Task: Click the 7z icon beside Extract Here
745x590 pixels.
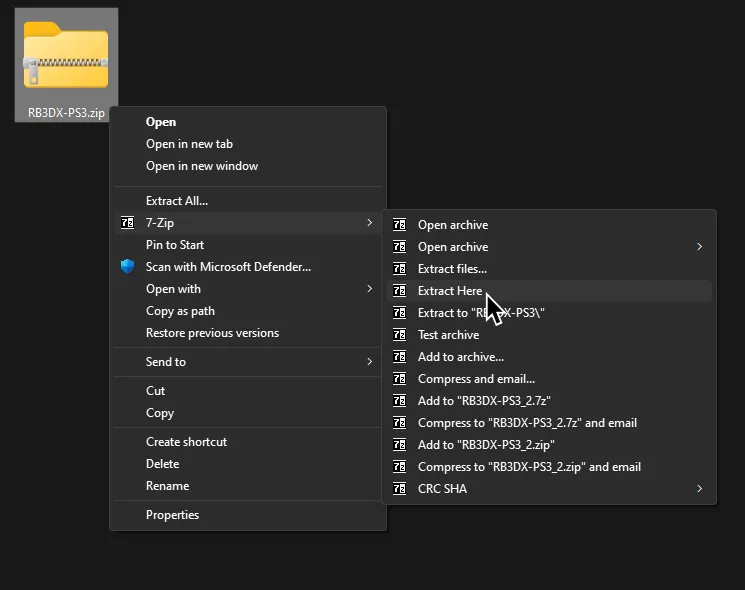Action: pos(400,290)
